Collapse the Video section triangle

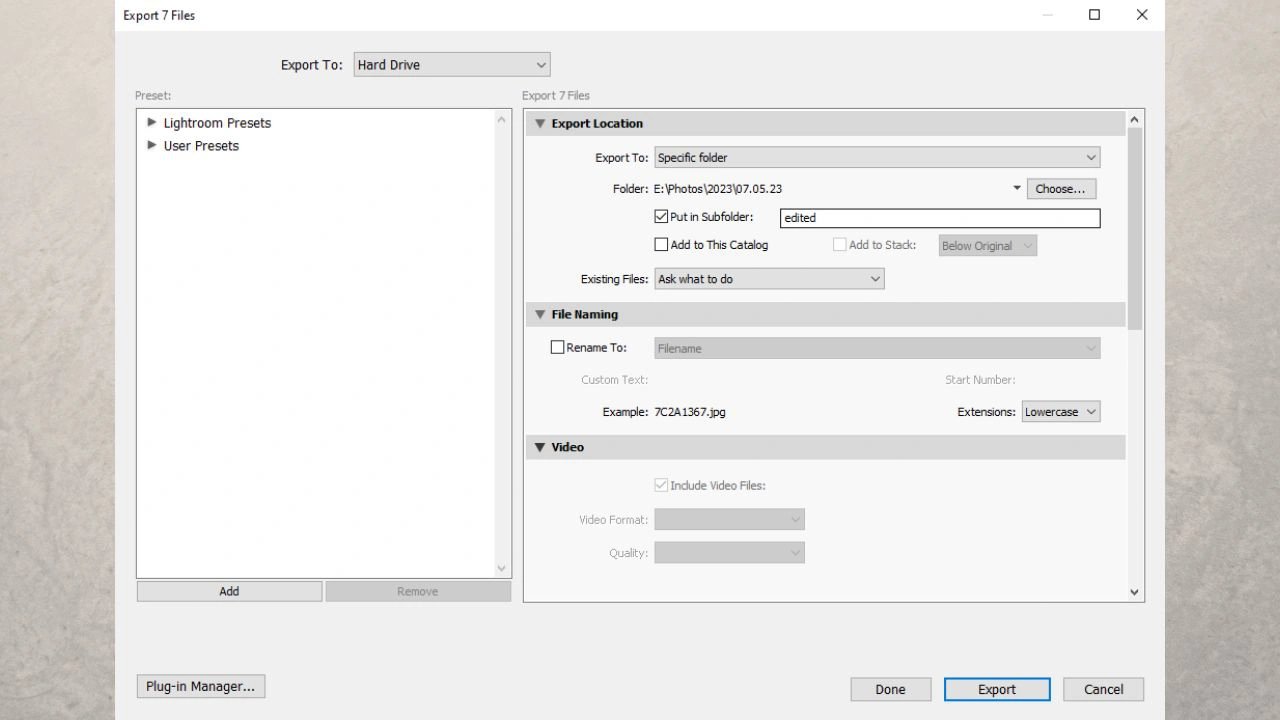540,447
